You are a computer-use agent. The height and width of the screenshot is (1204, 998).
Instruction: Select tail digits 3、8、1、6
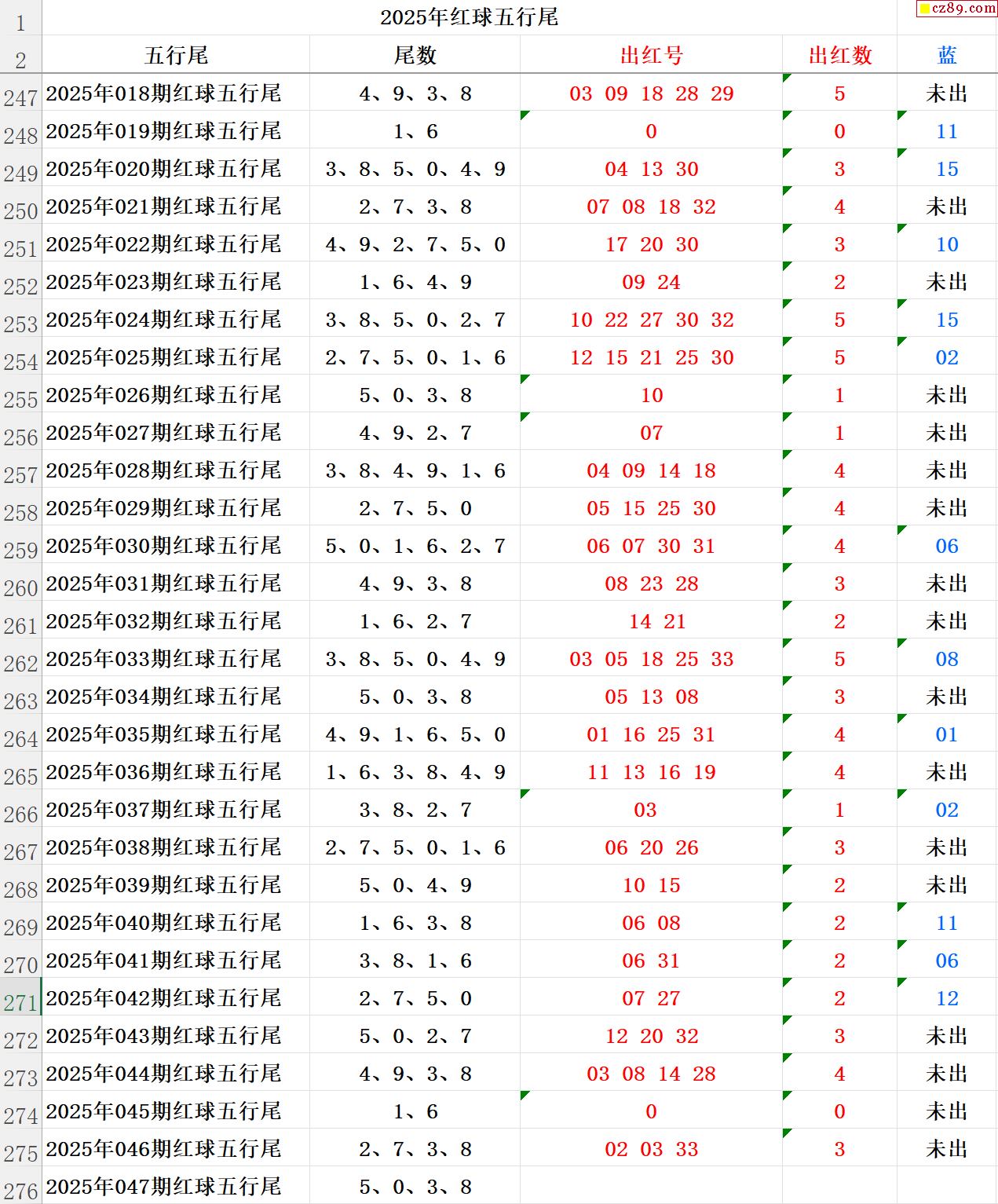415,961
